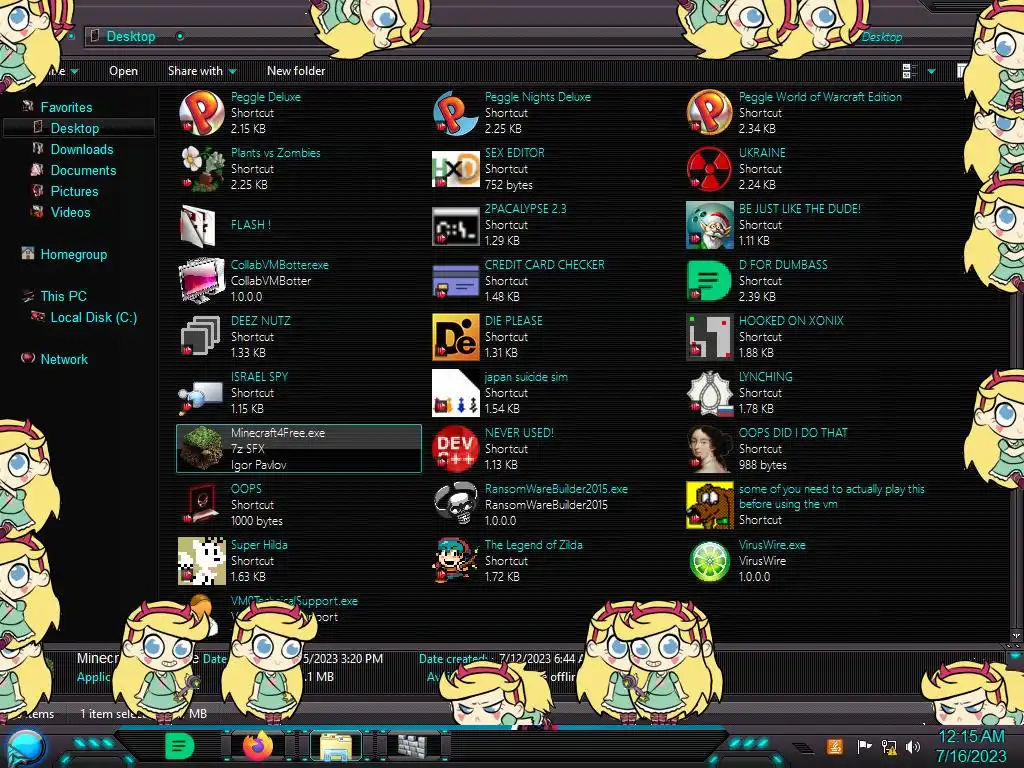This screenshot has height=768, width=1024.
Task: Select the japan suicide sim file name
Action: 526,377
